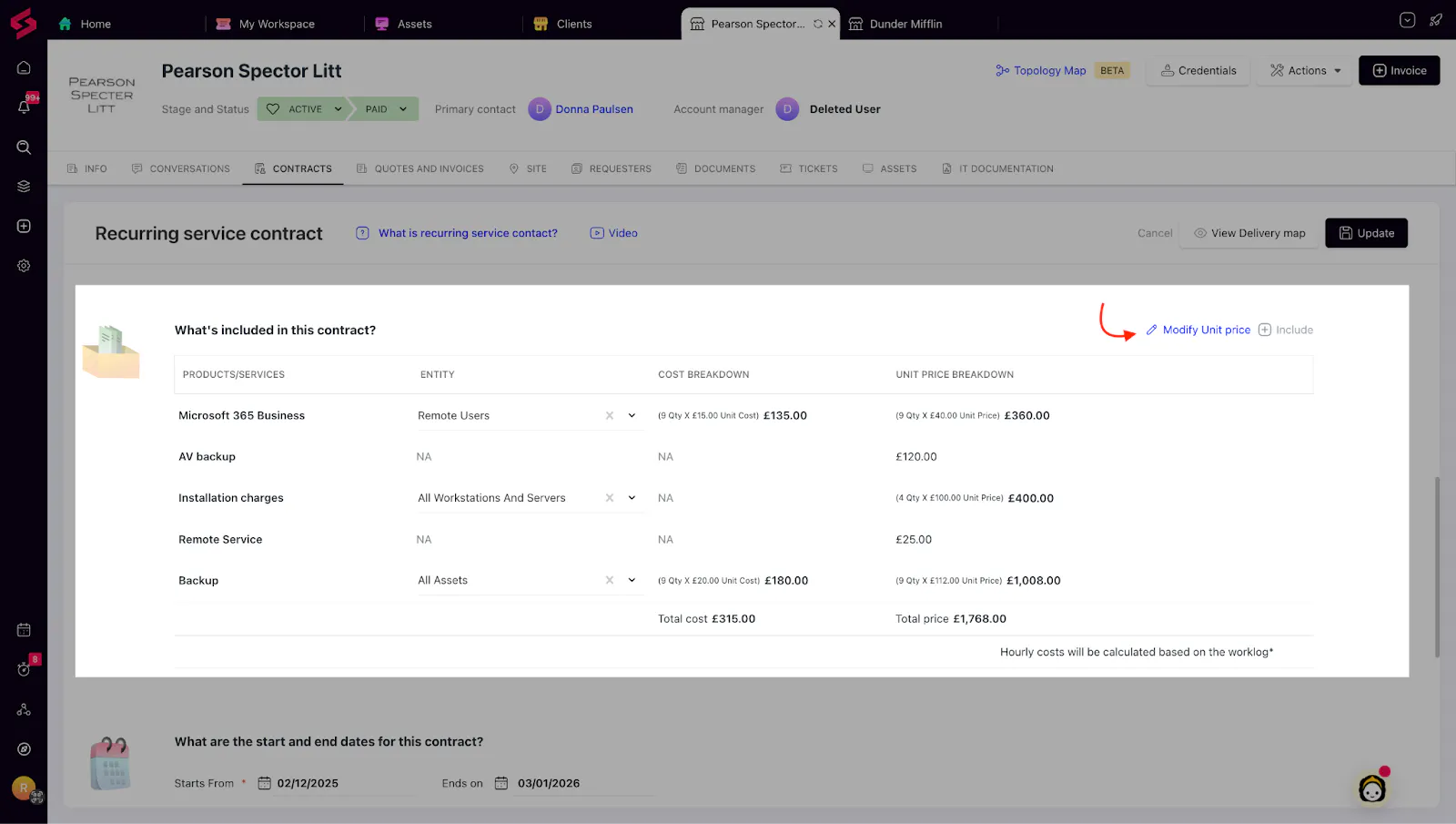1456x824 pixels.
Task: Open the Actions dropdown menu
Action: click(x=1305, y=70)
